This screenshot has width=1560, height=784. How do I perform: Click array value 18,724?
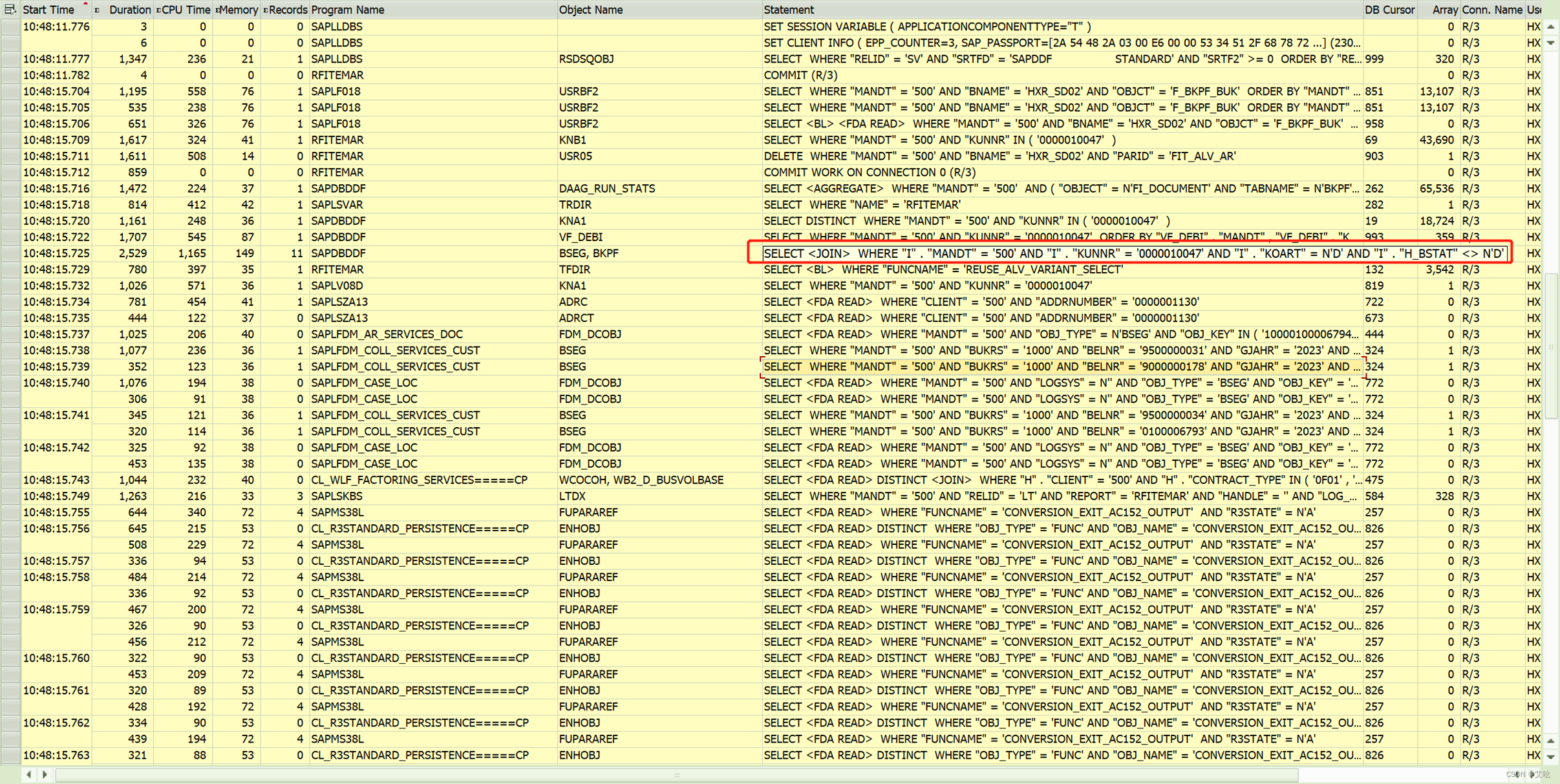point(1437,220)
